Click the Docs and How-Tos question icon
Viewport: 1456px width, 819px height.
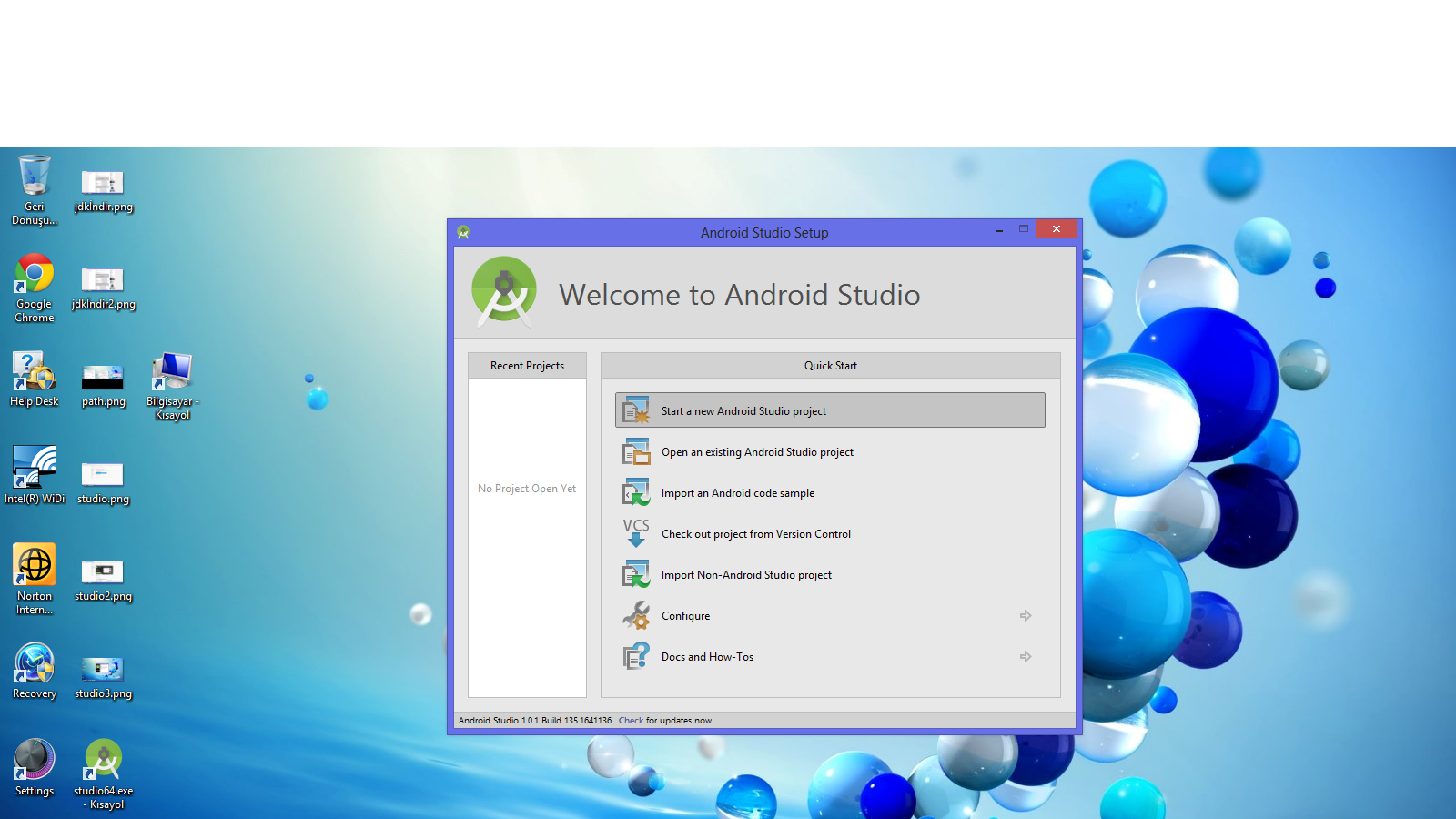pyautogui.click(x=636, y=656)
